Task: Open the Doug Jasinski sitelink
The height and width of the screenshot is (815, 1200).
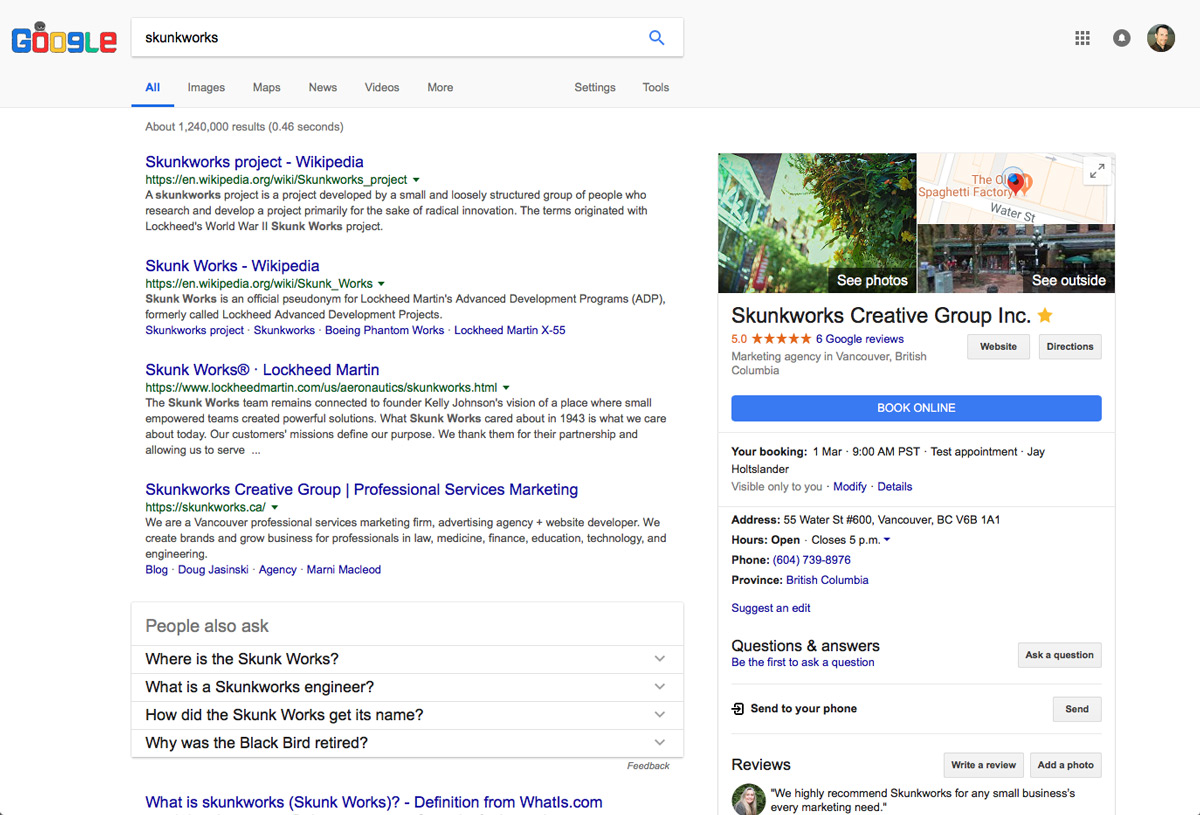Action: point(213,570)
